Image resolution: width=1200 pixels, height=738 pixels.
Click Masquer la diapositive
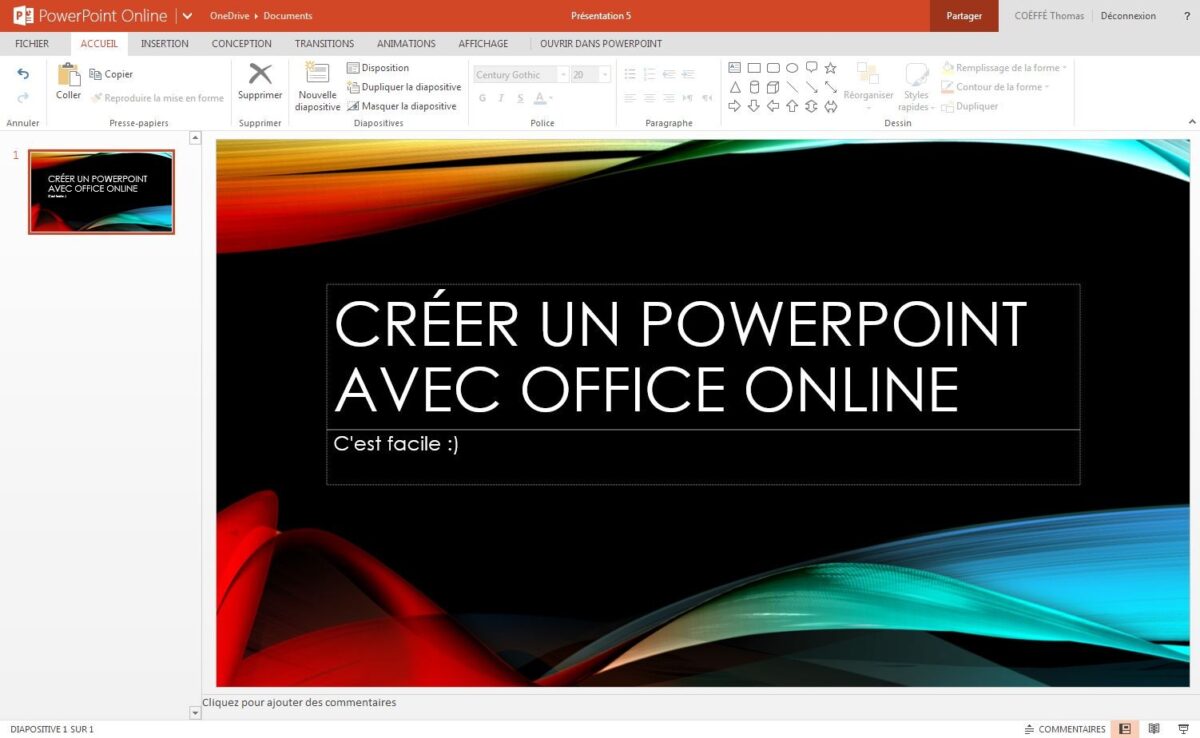point(402,106)
